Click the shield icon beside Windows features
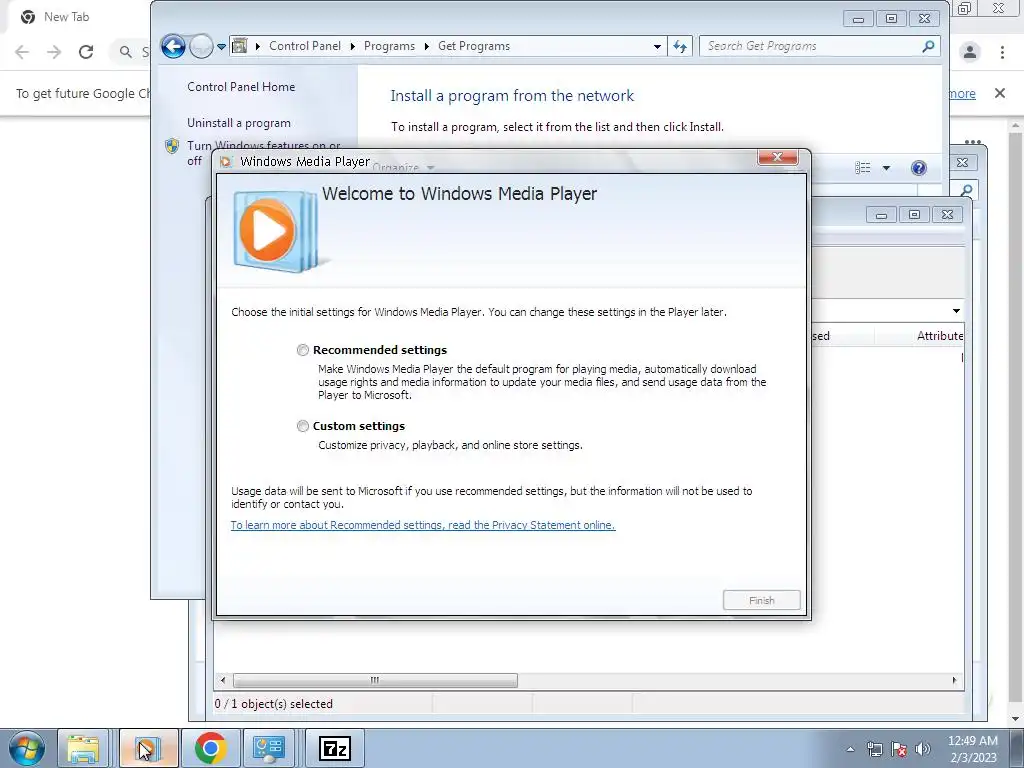Image resolution: width=1024 pixels, height=768 pixels. (x=172, y=146)
